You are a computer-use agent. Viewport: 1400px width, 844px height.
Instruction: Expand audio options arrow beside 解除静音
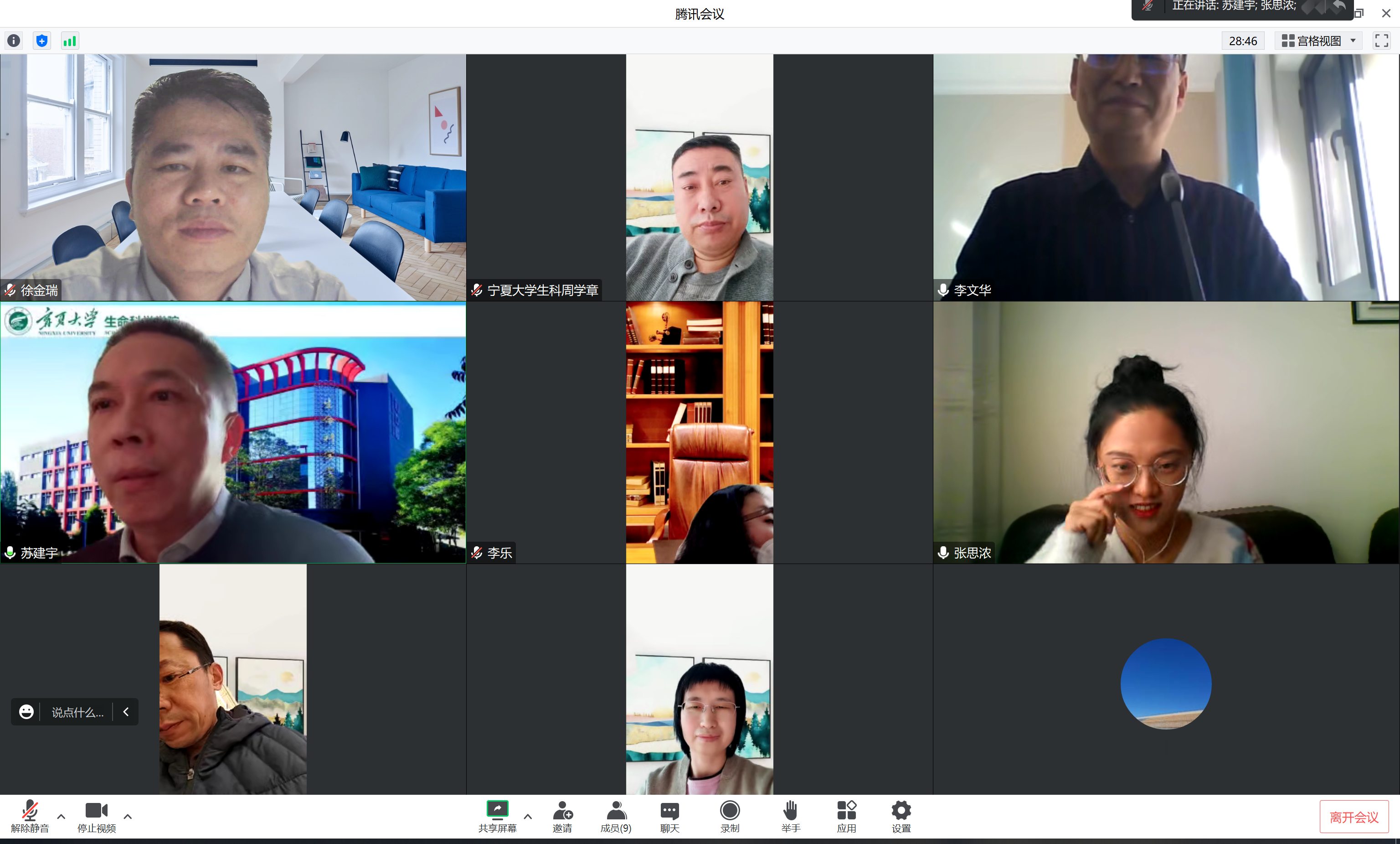click(x=62, y=817)
